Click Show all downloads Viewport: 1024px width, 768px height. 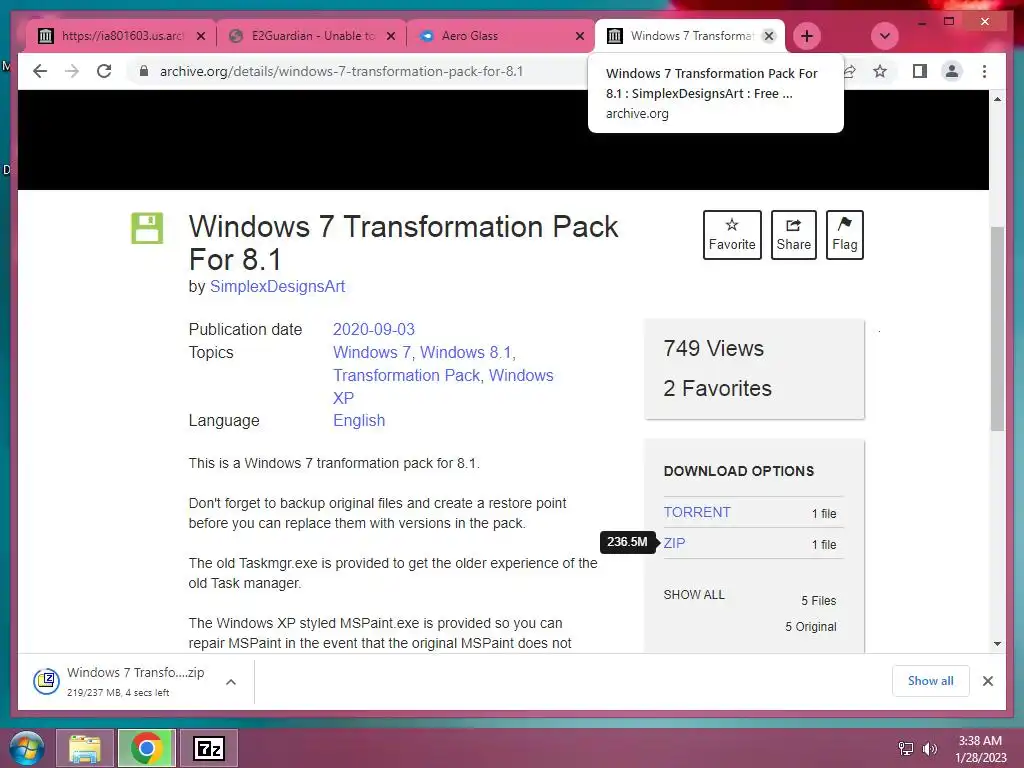pyautogui.click(x=930, y=681)
